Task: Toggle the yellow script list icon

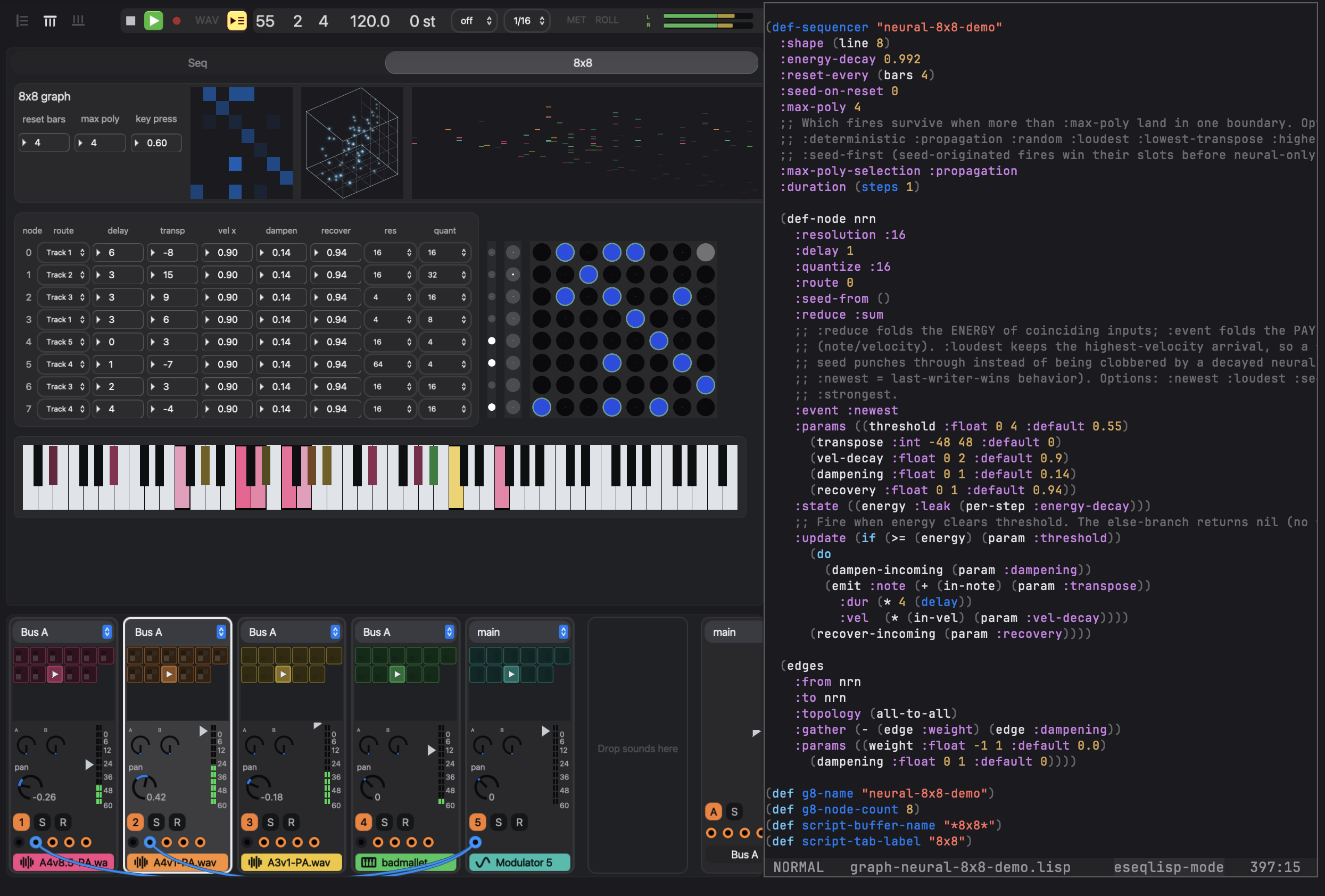Action: coord(237,21)
